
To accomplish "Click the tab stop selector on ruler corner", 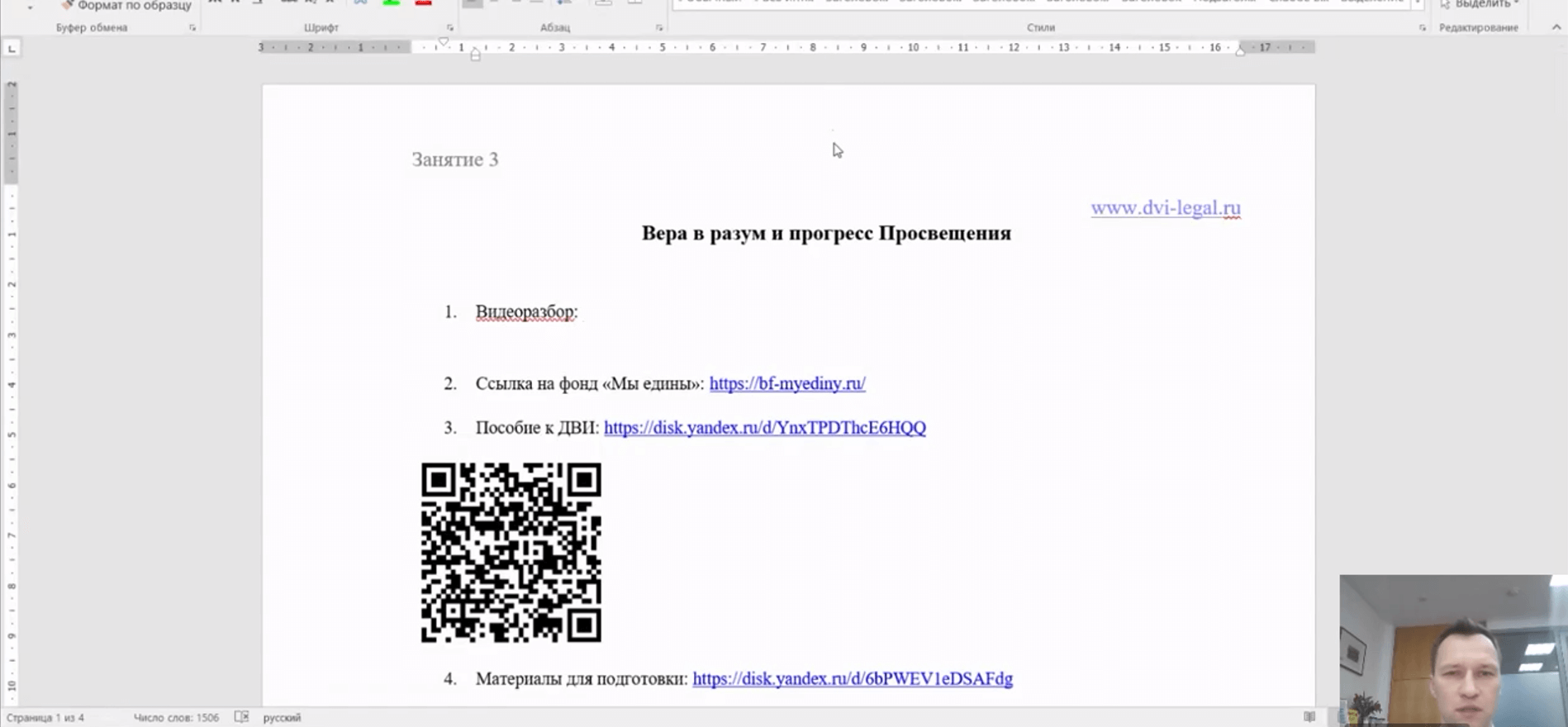I will [12, 49].
